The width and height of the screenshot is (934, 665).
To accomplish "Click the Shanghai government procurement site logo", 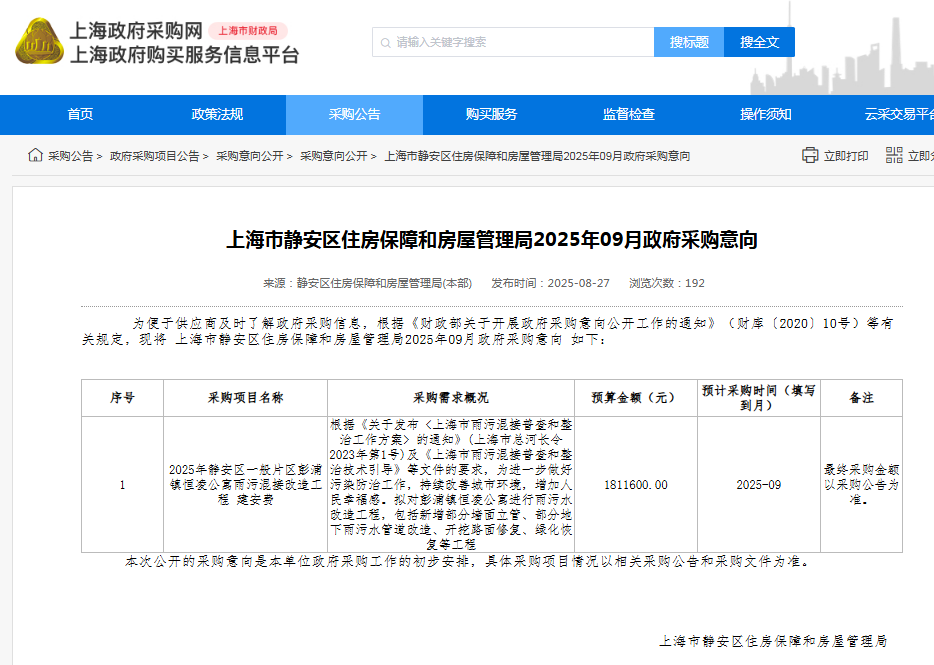I will [38, 42].
